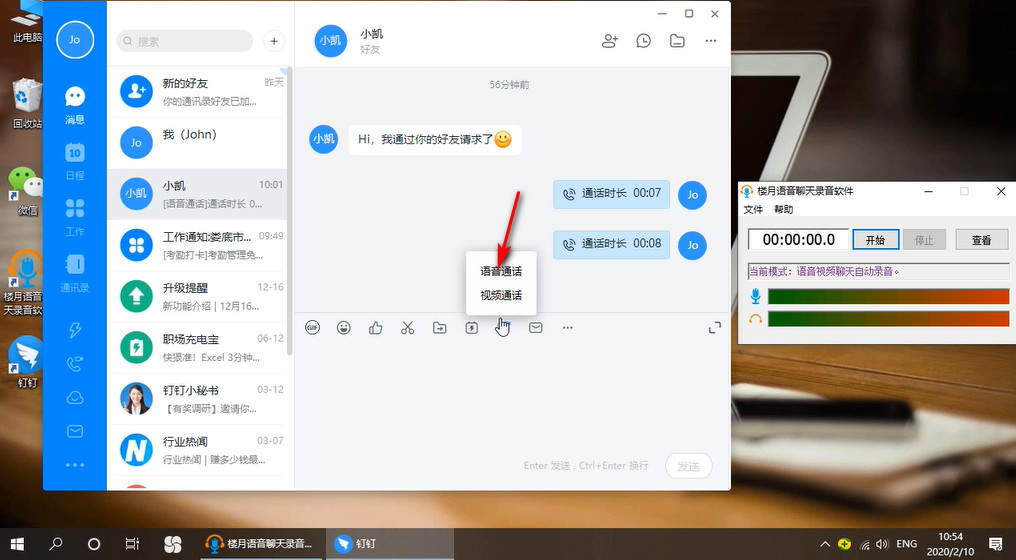Click the 发送 send button

688,465
